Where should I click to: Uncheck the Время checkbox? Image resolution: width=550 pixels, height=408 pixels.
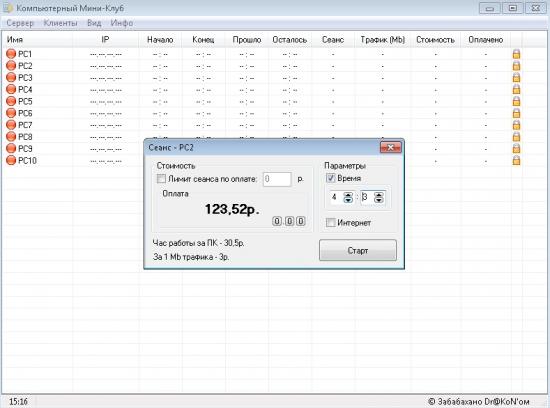point(330,178)
